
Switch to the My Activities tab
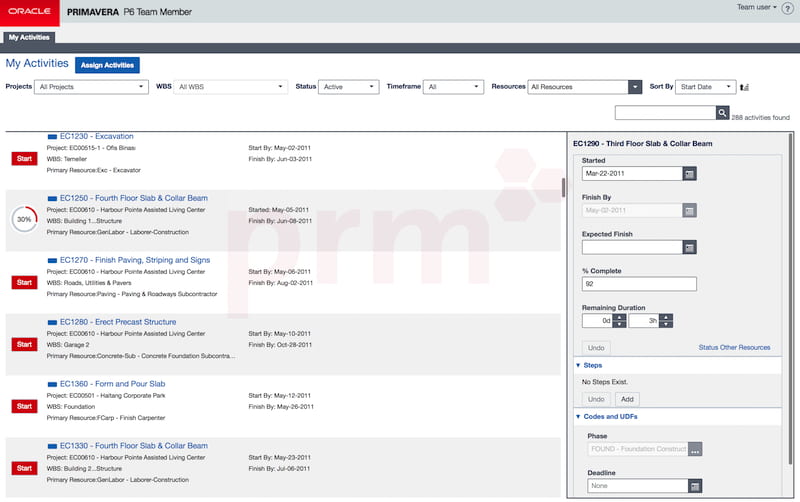tap(28, 37)
